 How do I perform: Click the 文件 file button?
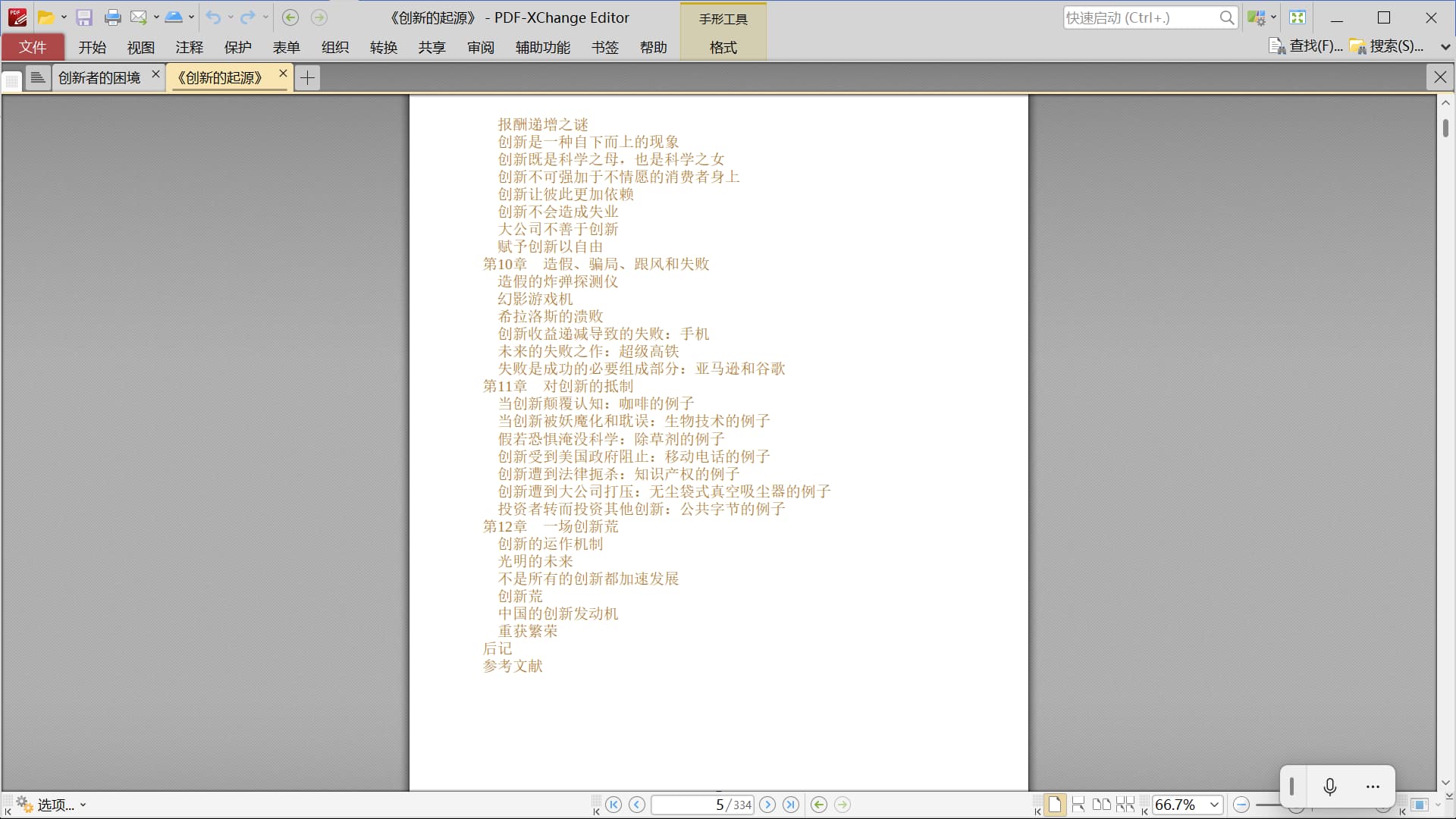point(33,47)
